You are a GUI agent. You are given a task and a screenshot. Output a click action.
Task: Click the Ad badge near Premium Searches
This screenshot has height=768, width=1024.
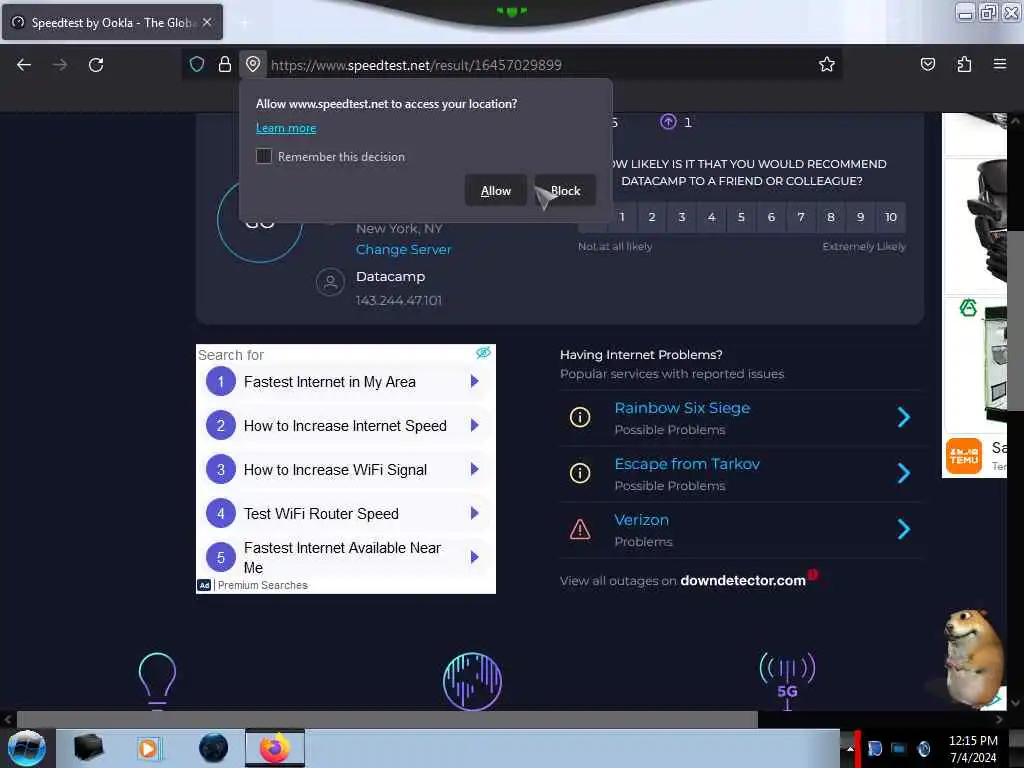pyautogui.click(x=204, y=585)
